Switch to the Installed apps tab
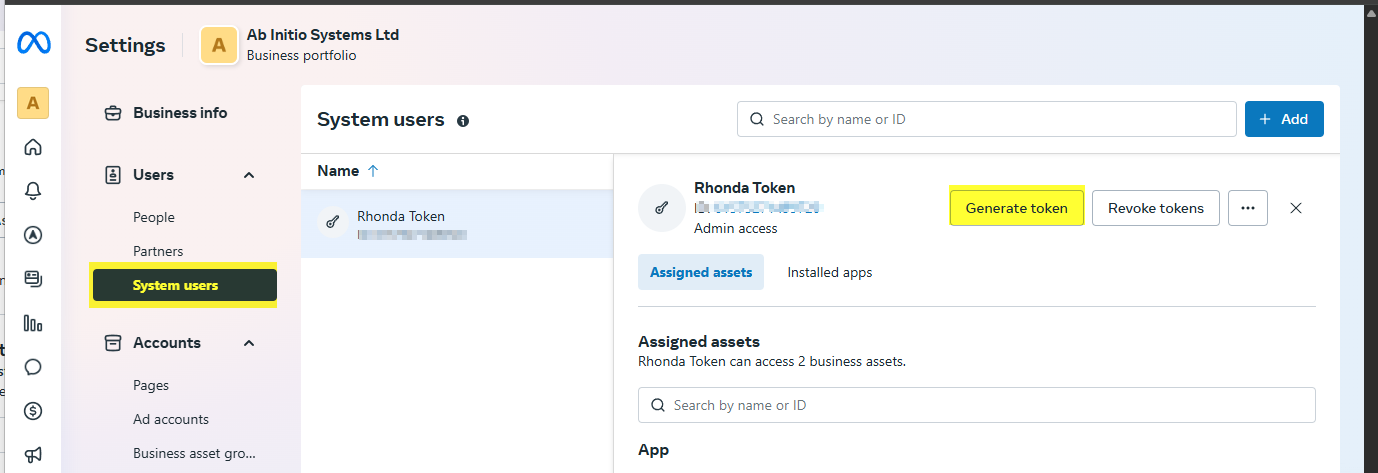This screenshot has width=1378, height=473. click(x=829, y=272)
